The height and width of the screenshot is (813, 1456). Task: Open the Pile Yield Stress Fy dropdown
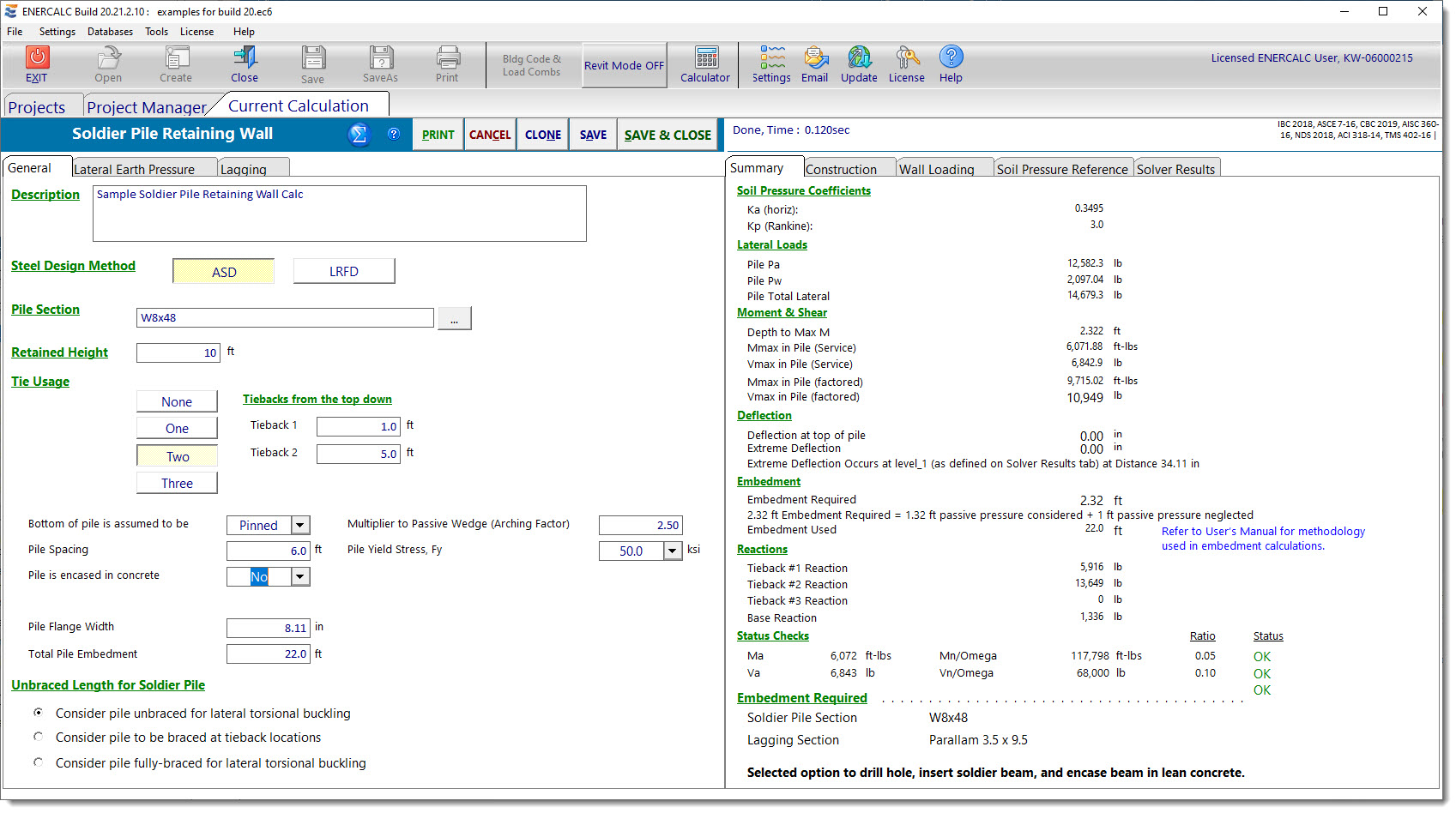coord(673,551)
